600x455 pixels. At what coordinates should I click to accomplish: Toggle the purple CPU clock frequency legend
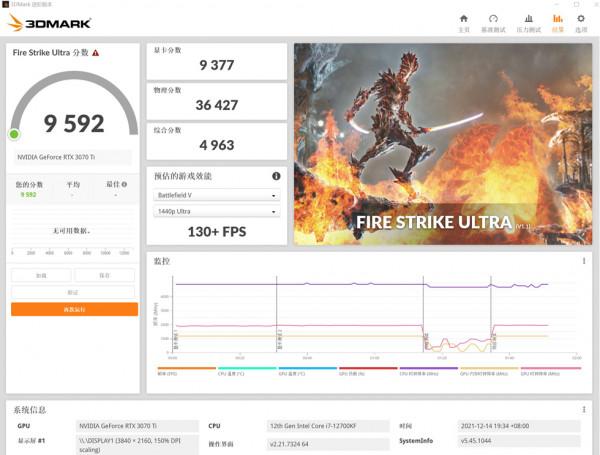click(429, 371)
